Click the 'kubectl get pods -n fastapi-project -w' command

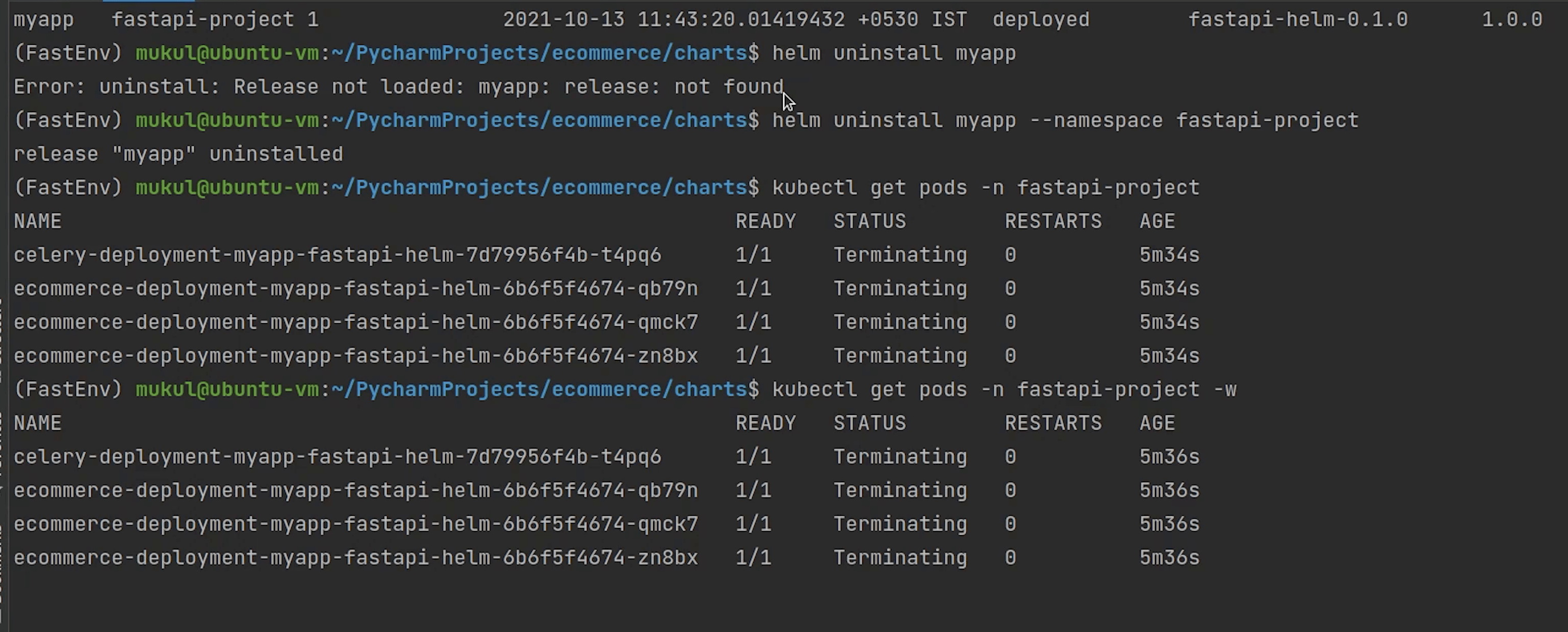1004,389
